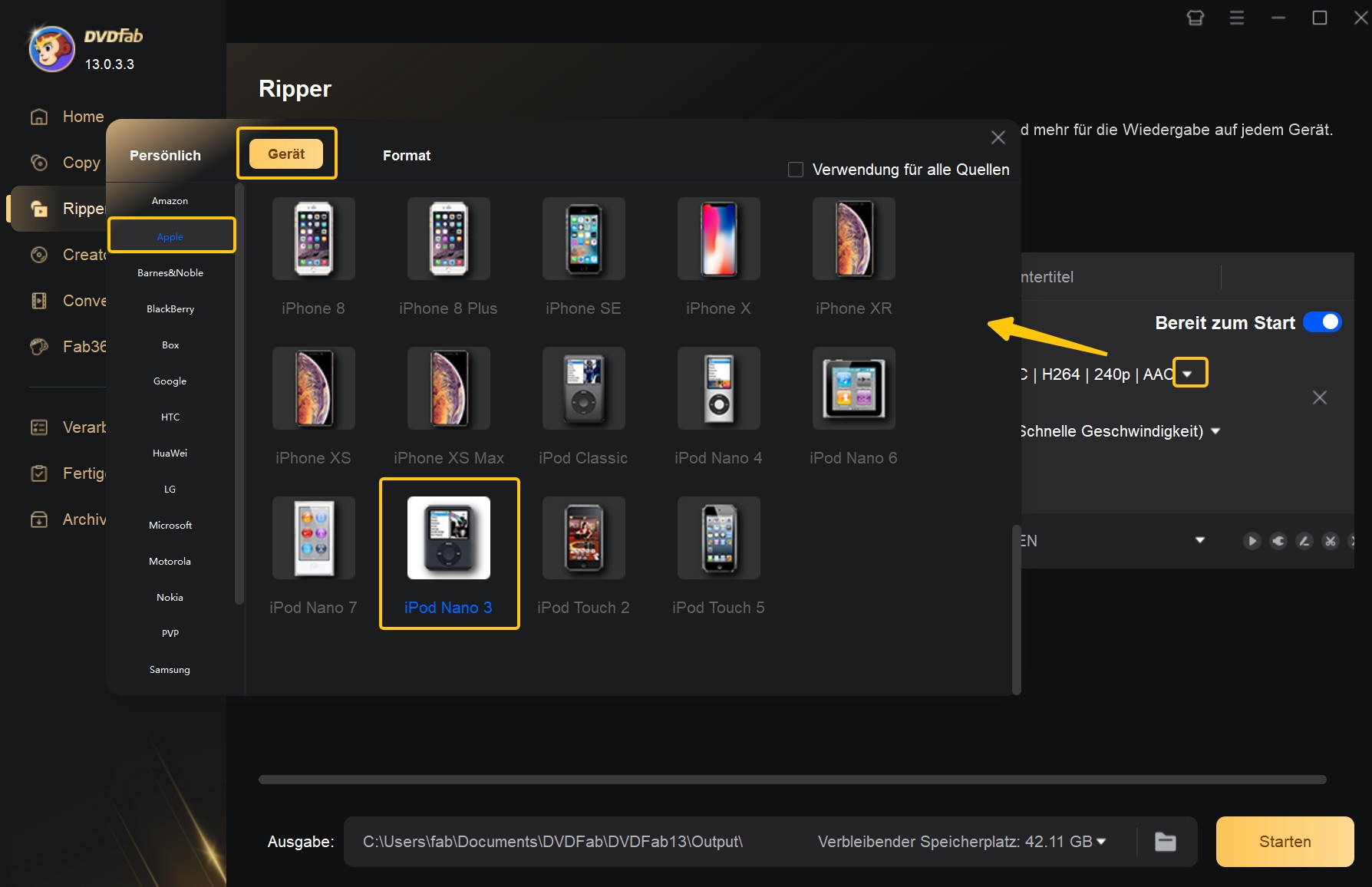Open the Fab365 sidebar icon

click(x=39, y=347)
